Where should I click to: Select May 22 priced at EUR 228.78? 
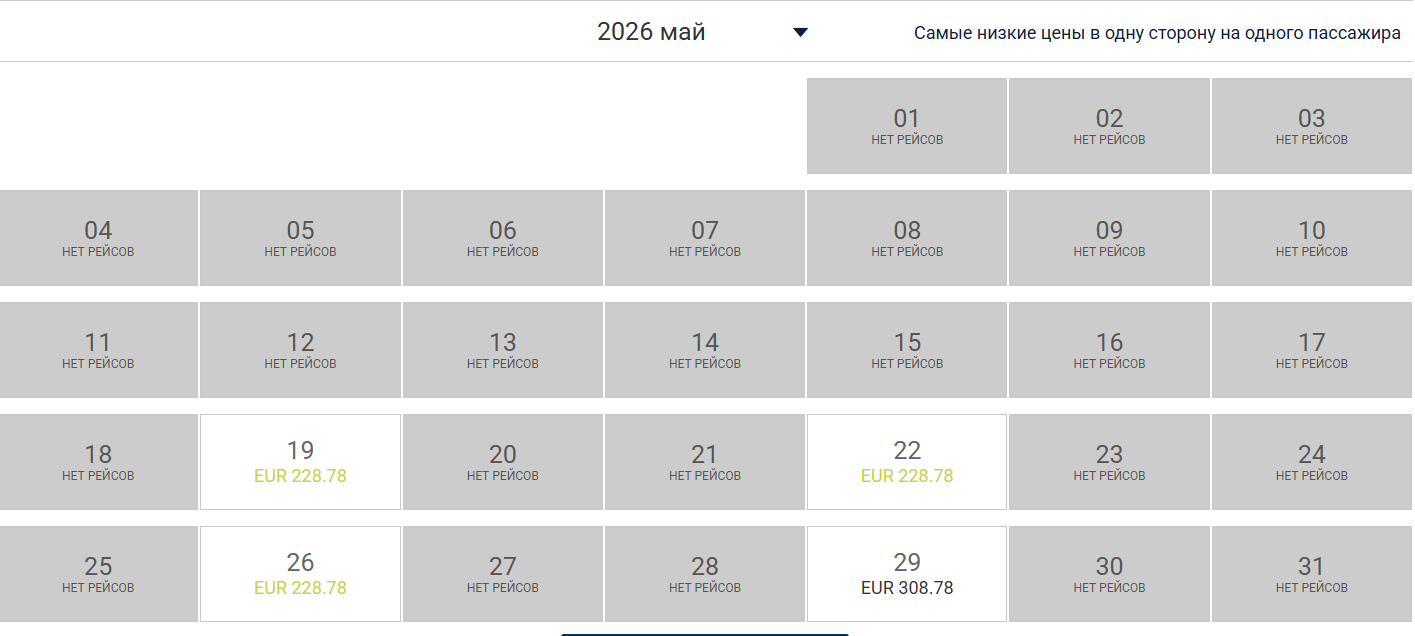pos(907,462)
